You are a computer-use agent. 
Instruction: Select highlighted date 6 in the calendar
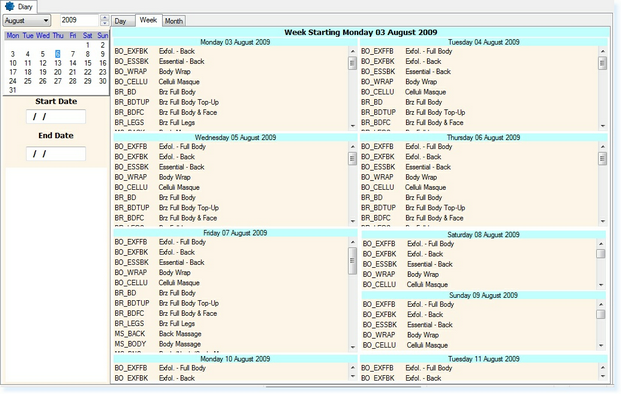click(58, 54)
